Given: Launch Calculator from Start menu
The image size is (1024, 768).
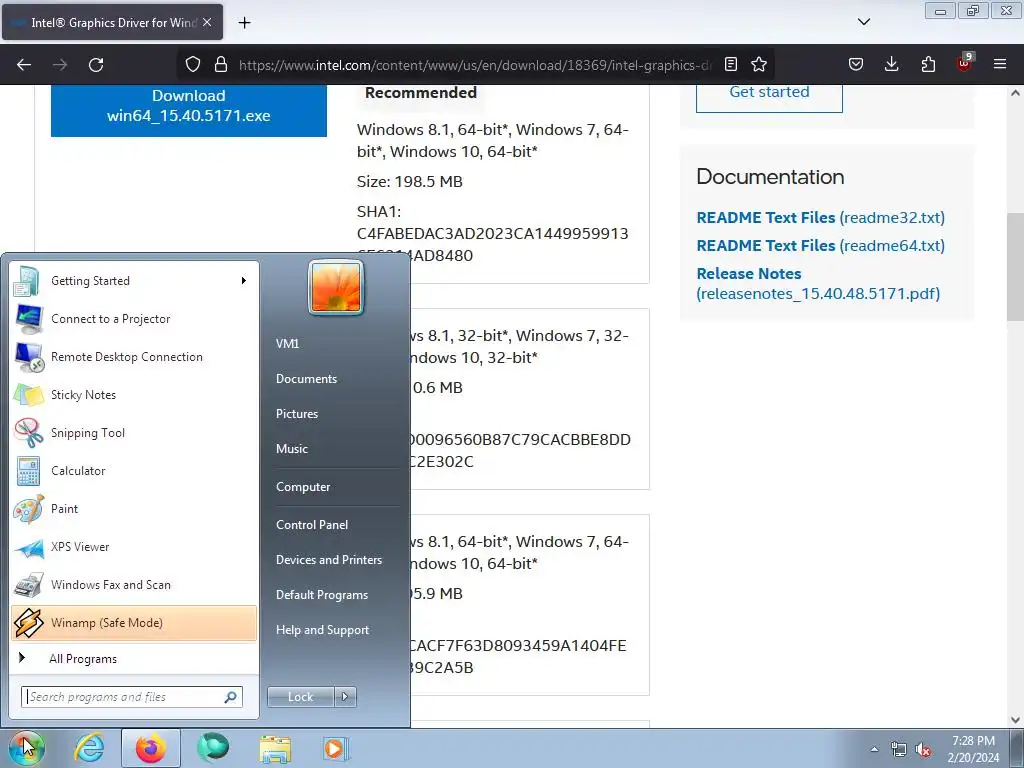Looking at the screenshot, I should coord(134,471).
